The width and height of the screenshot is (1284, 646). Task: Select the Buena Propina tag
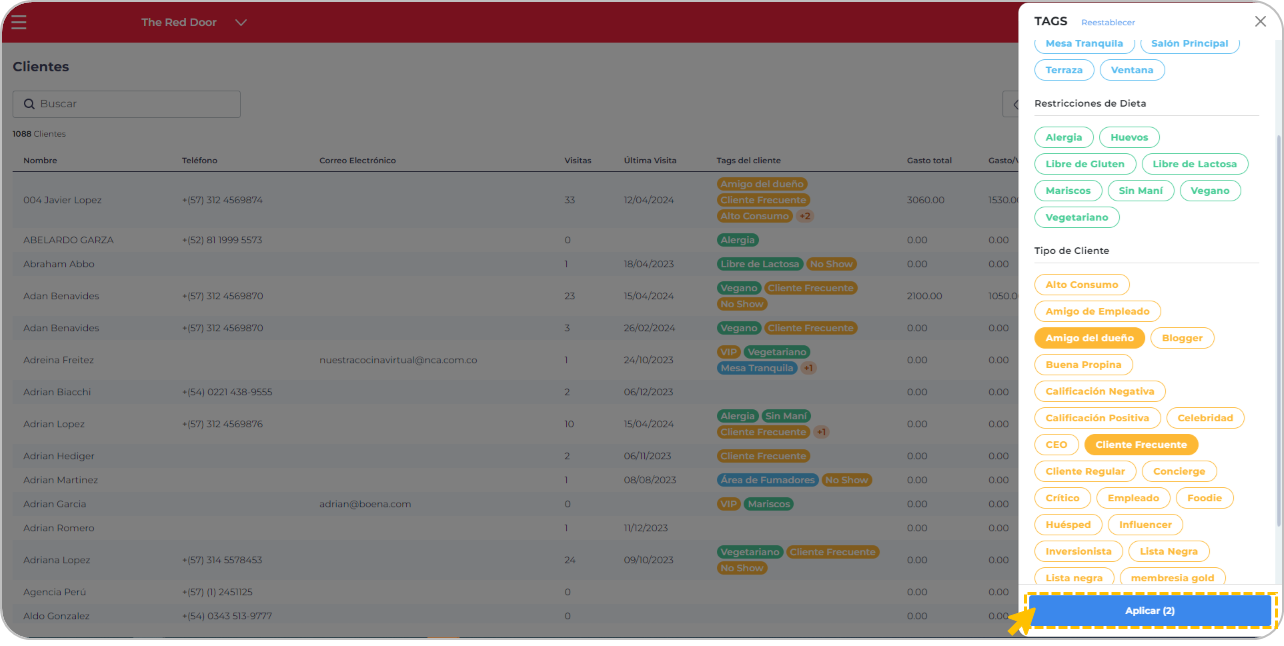[1084, 365]
